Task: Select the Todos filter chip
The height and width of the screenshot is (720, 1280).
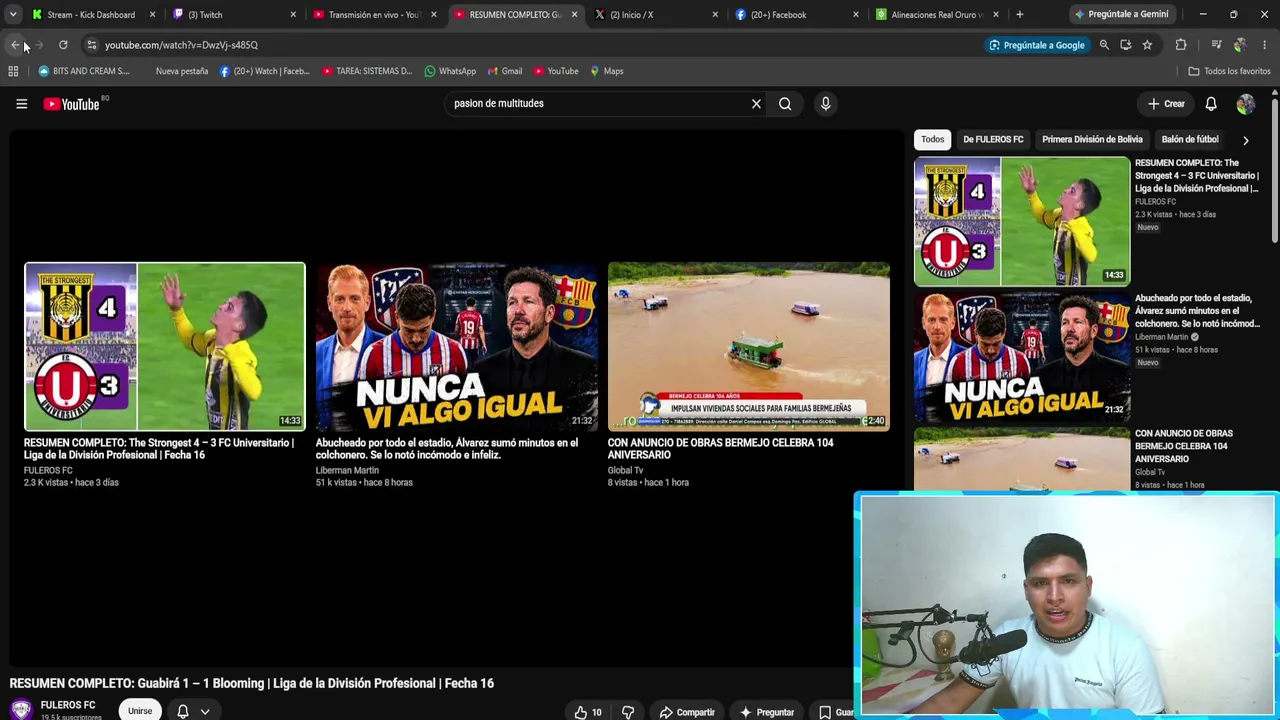Action: tap(932, 140)
